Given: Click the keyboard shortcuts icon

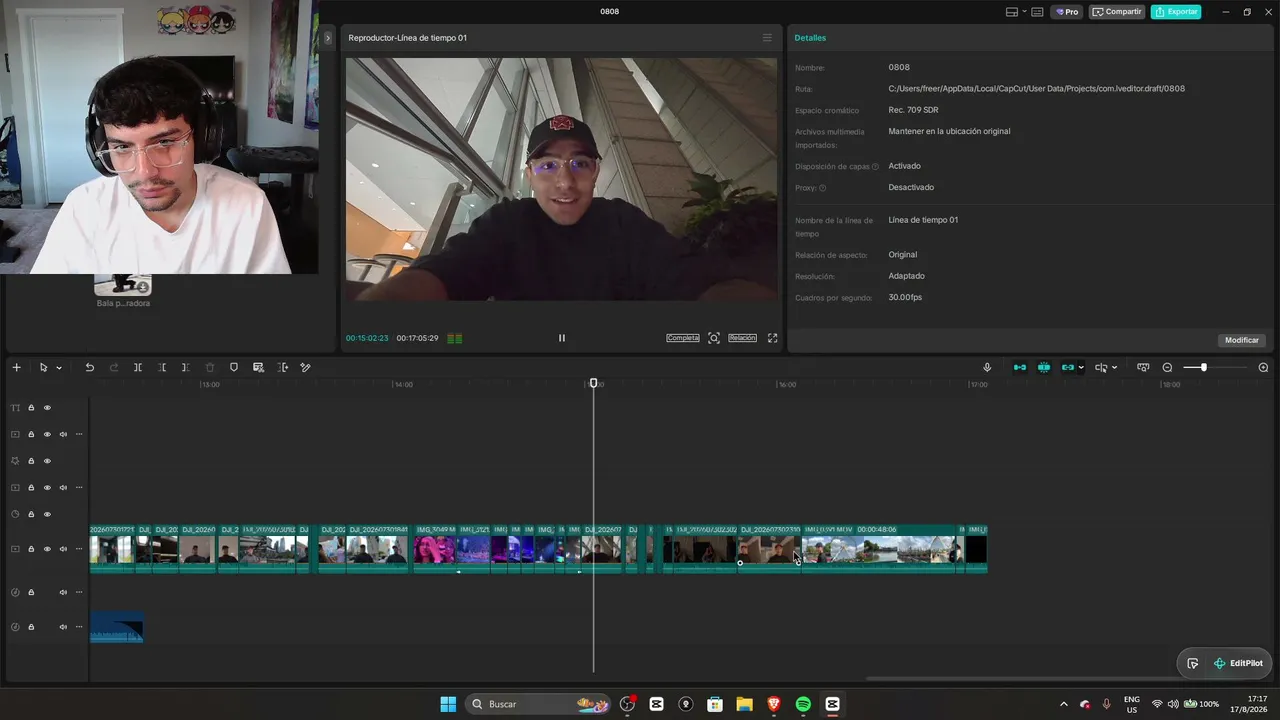Looking at the screenshot, I should [1038, 12].
